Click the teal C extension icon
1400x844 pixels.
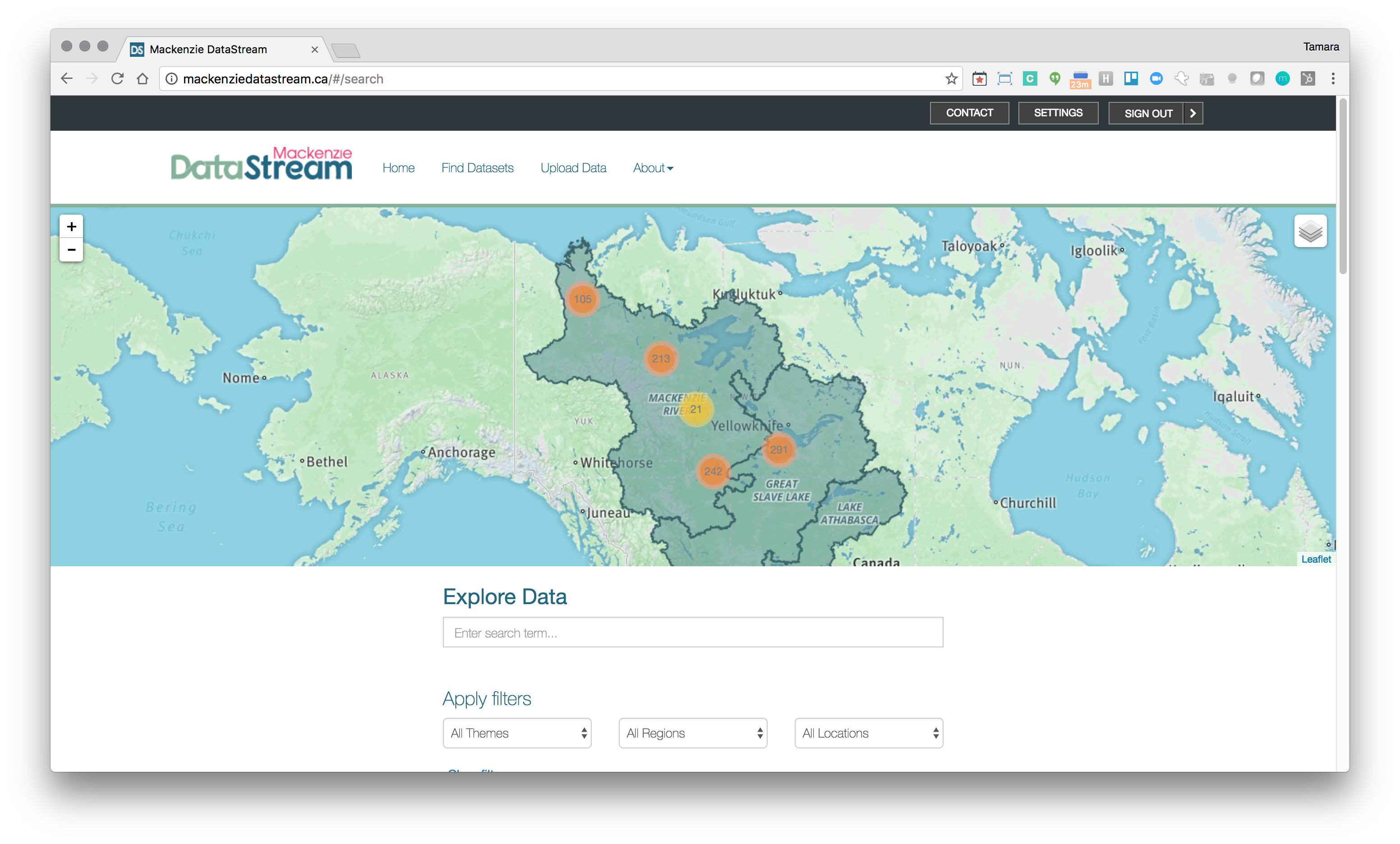(1030, 78)
